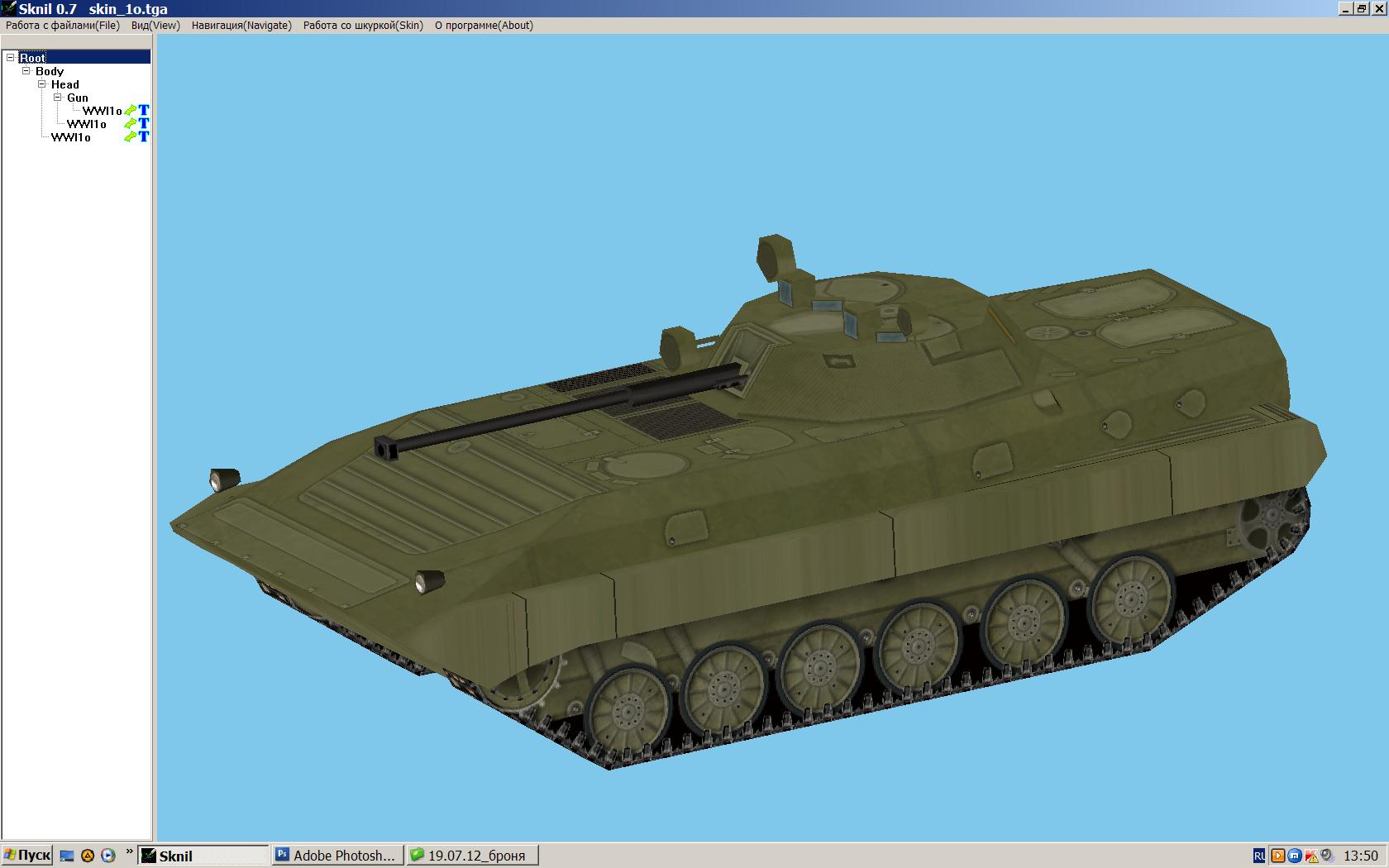Click the green arrow icon for Gun's WWI1o
1389x868 pixels.
(x=131, y=111)
